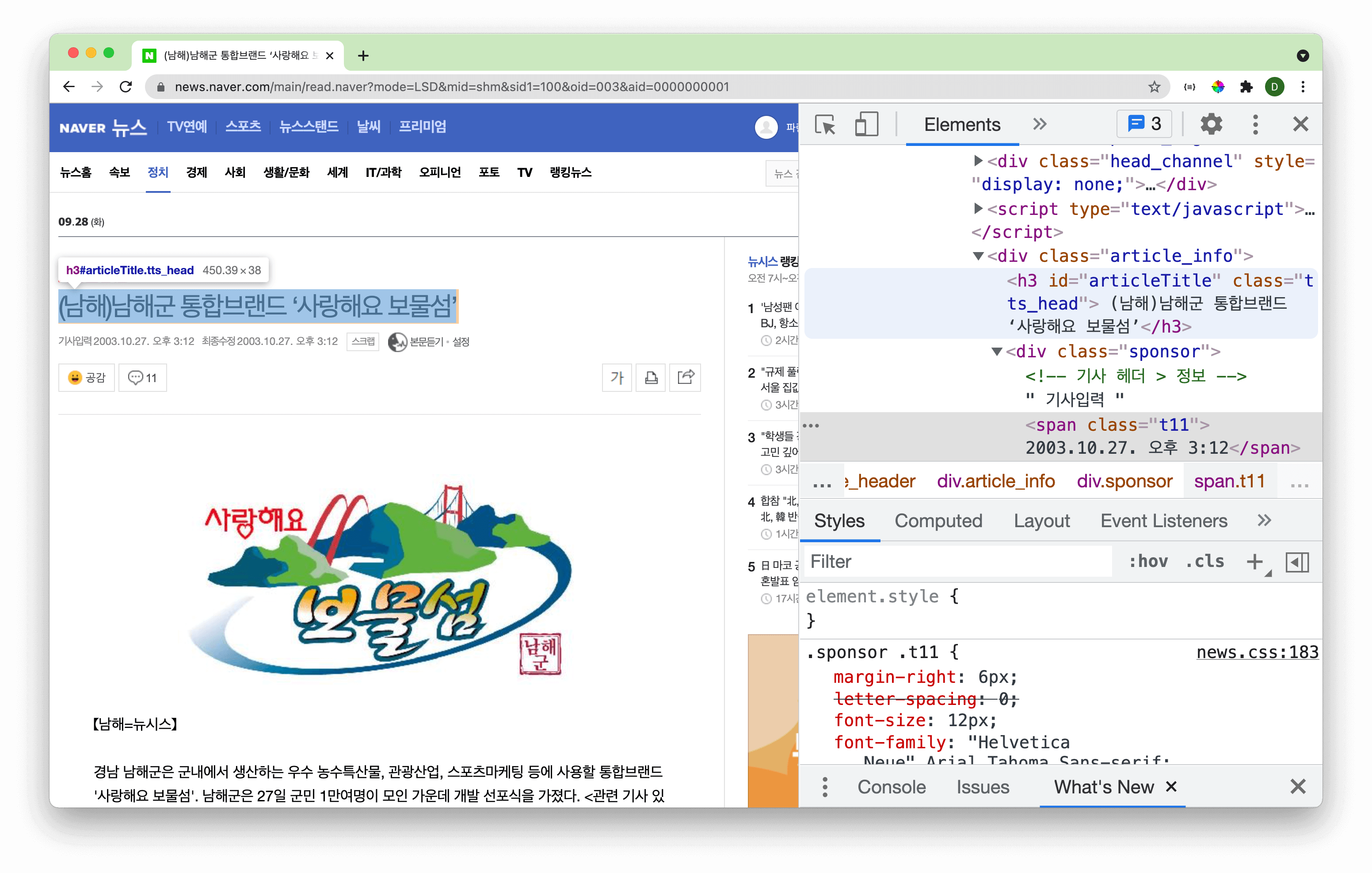Select the 정치 category menu
Image resolution: width=1372 pixels, height=873 pixels.
(158, 172)
